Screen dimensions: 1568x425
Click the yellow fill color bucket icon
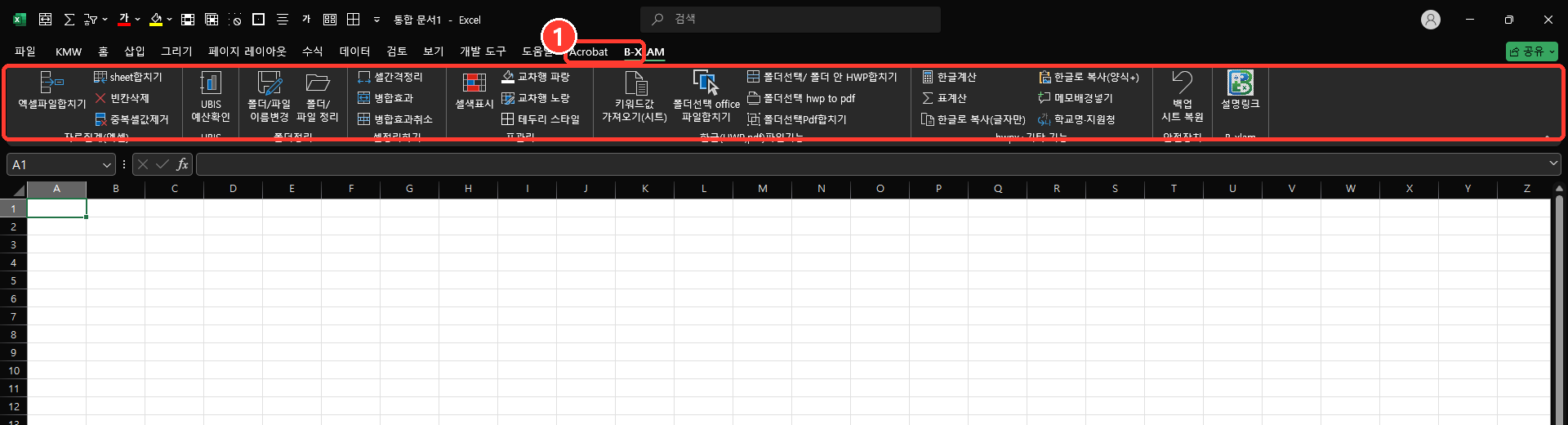click(156, 19)
